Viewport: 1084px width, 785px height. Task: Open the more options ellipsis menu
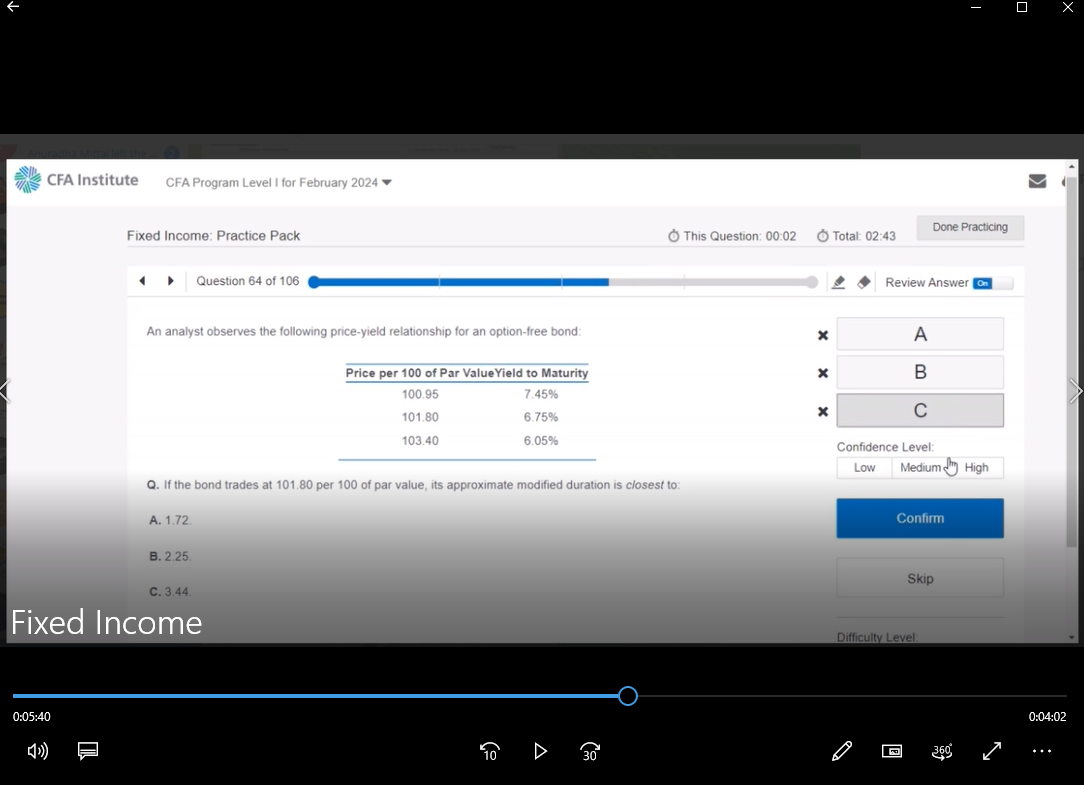coord(1042,751)
